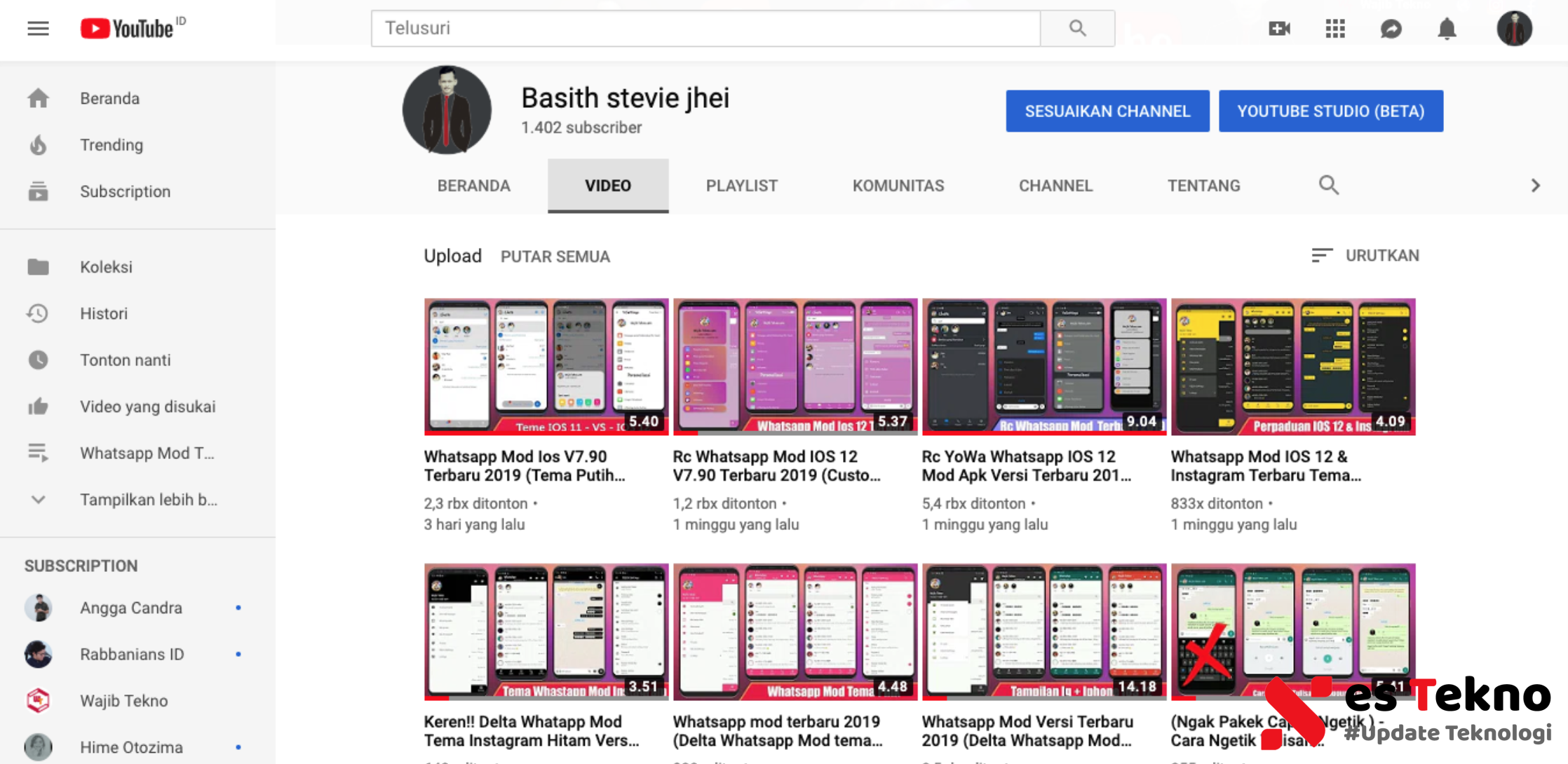Click the create video camera icon
Viewport: 1568px width, 764px height.
[1279, 29]
